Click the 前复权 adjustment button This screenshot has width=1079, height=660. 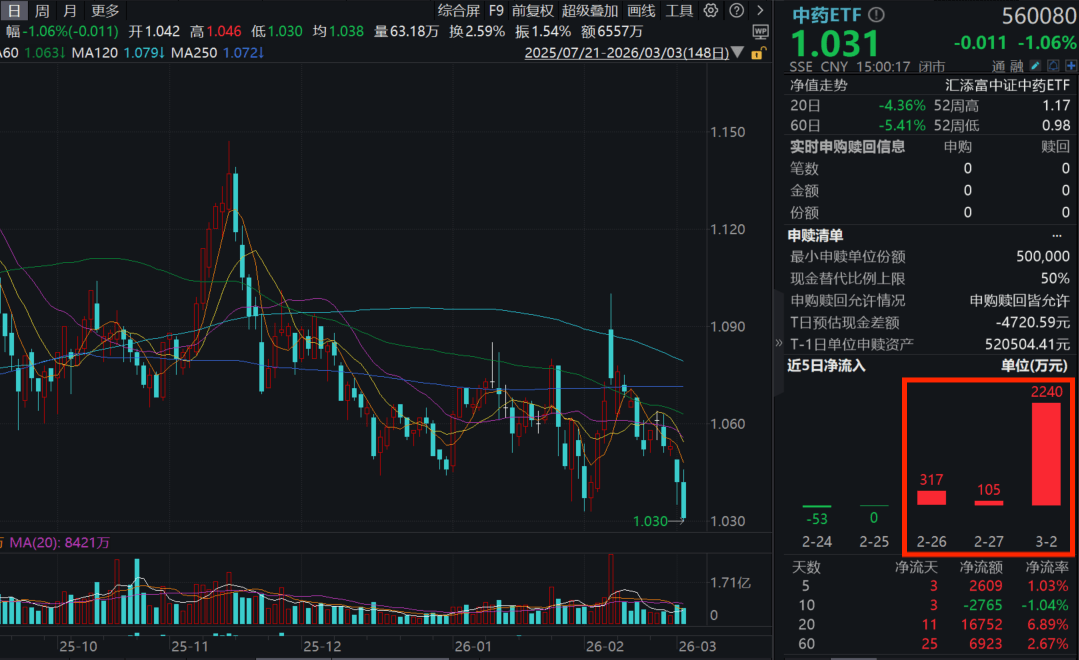(x=532, y=11)
